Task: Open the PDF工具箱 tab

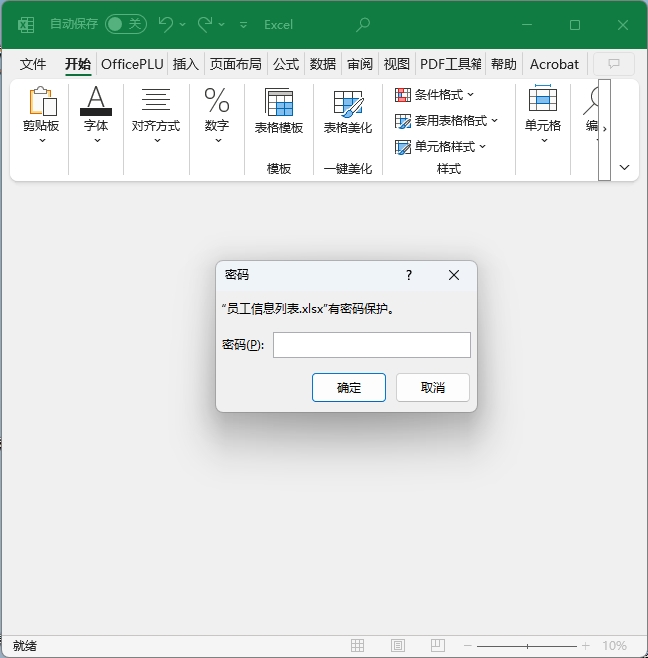Action: pos(450,64)
